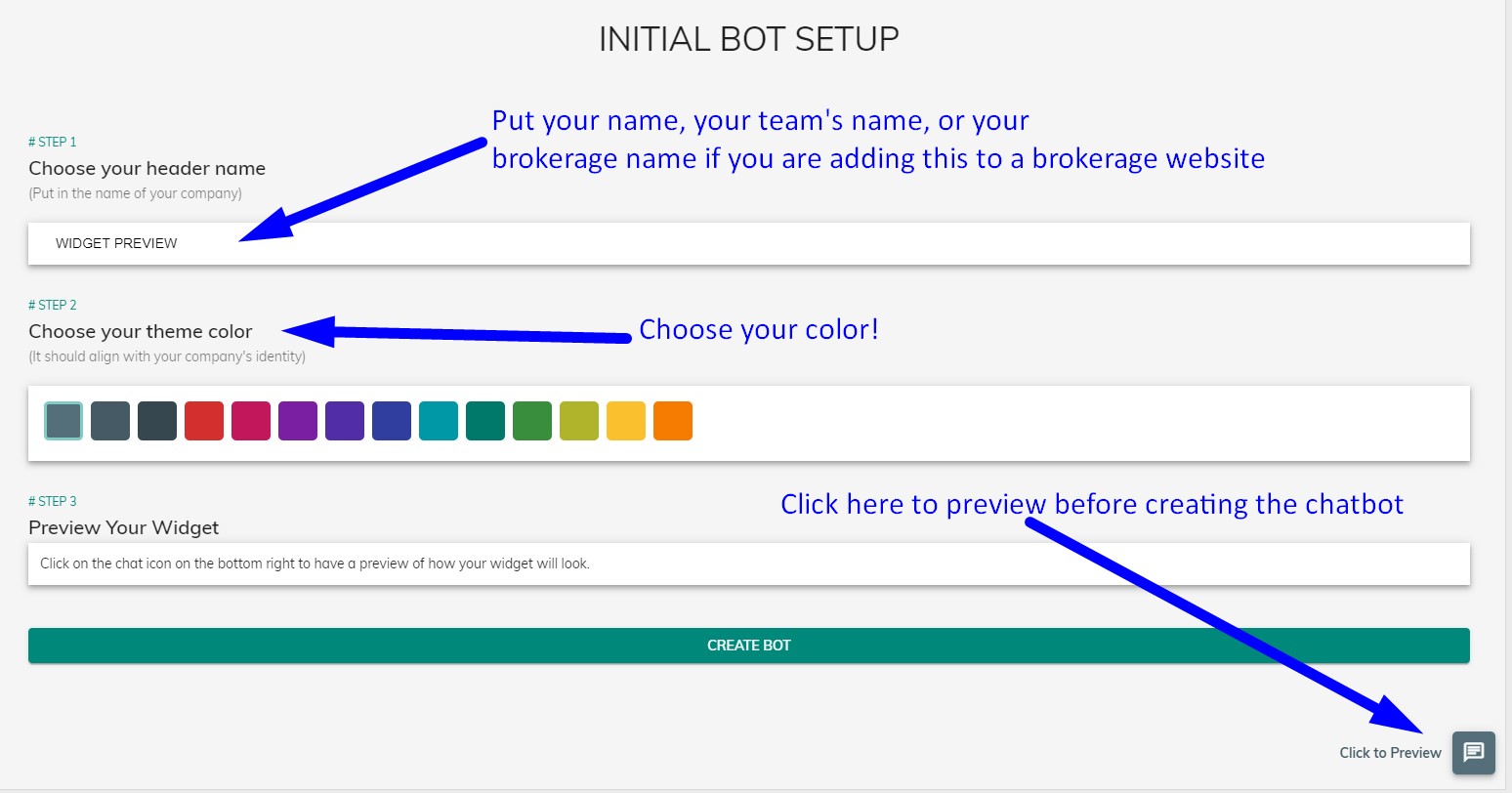Pick the orange theme color swatch
Viewport: 1512px width, 793px height.
pos(673,421)
